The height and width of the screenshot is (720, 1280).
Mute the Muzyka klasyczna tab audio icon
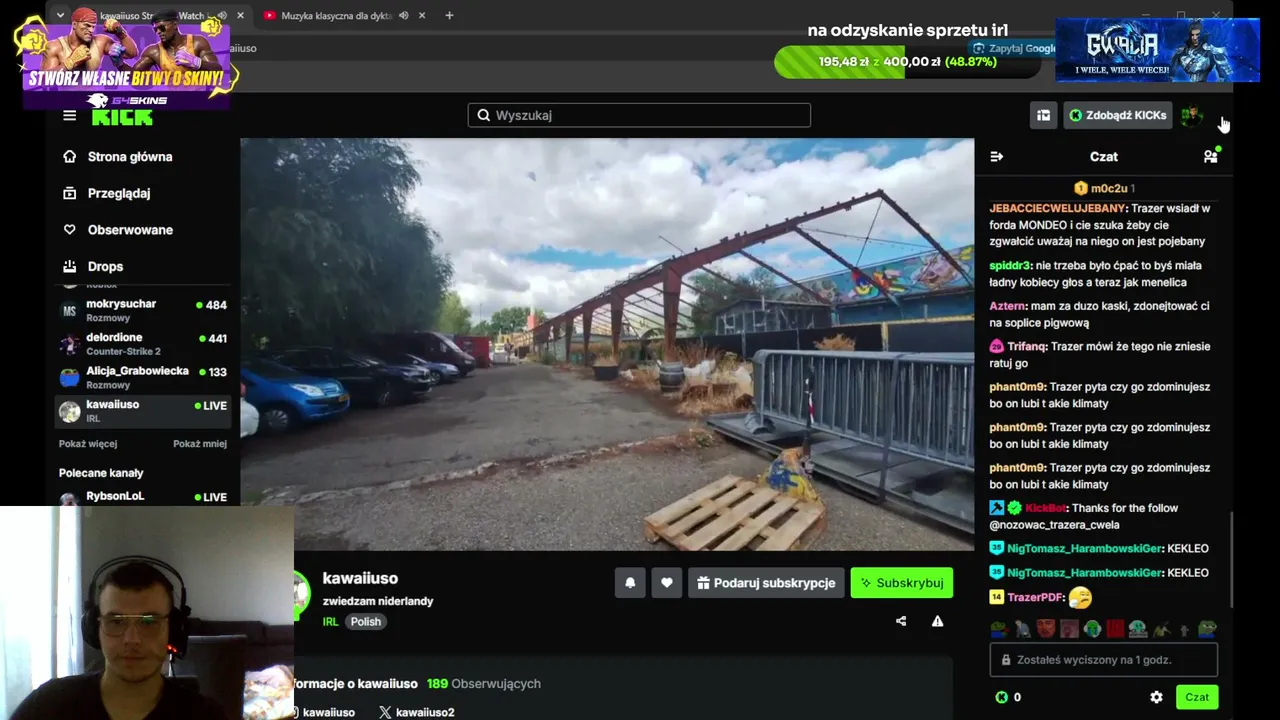click(403, 16)
